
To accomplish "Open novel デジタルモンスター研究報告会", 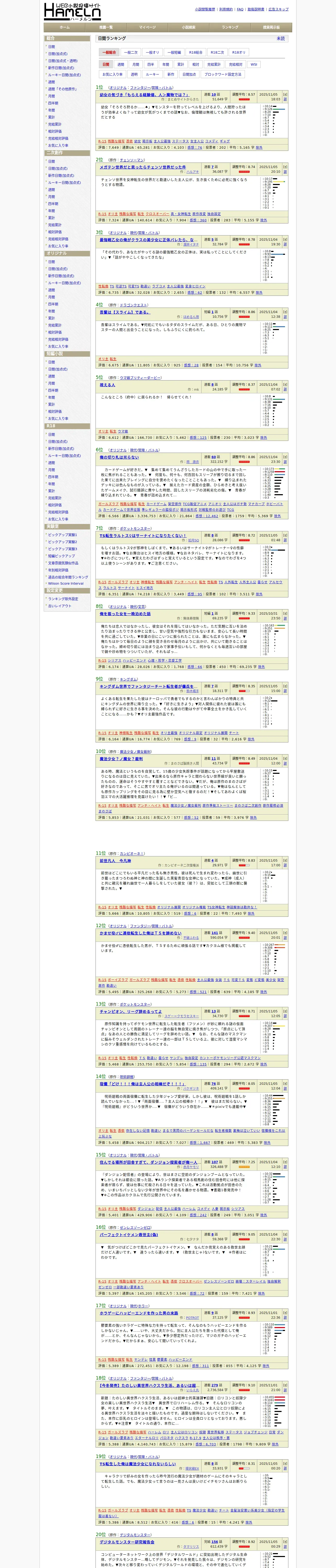I will (127, 1542).
